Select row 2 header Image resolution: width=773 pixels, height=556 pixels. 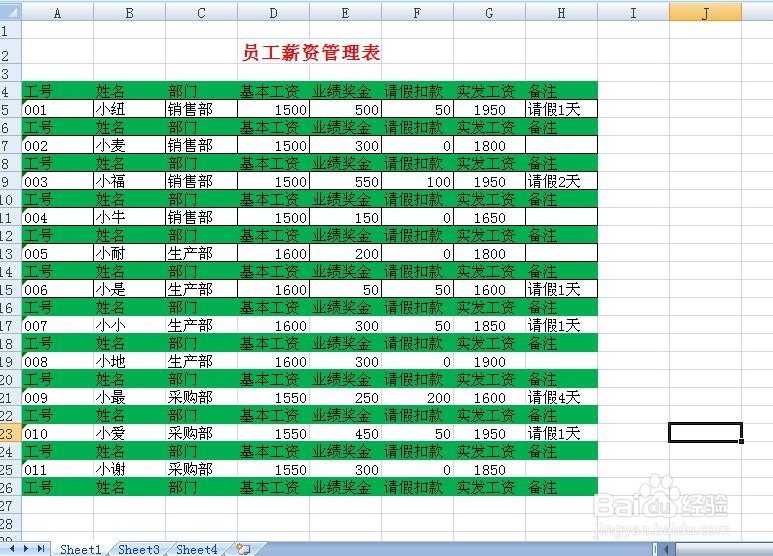click(10, 51)
